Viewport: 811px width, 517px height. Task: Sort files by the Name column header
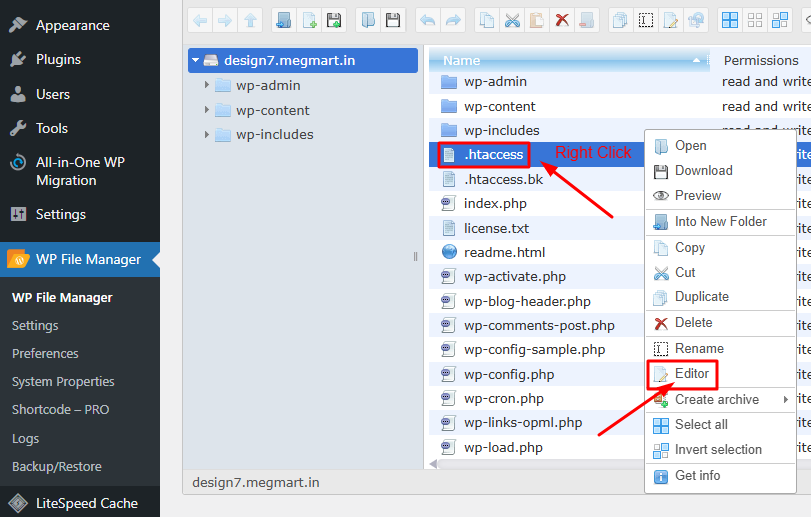coord(462,61)
